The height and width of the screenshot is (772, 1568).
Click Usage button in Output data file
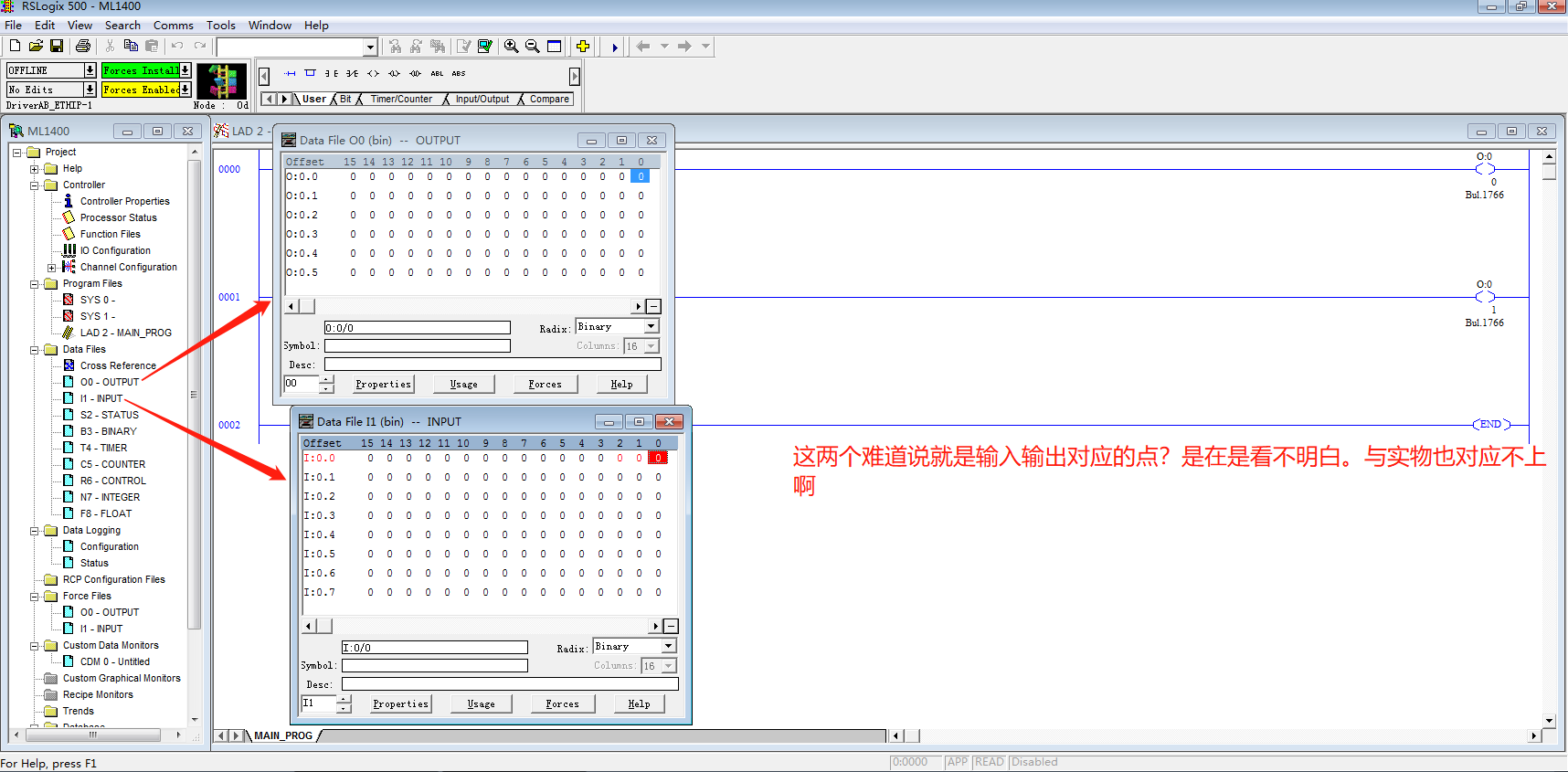(463, 384)
